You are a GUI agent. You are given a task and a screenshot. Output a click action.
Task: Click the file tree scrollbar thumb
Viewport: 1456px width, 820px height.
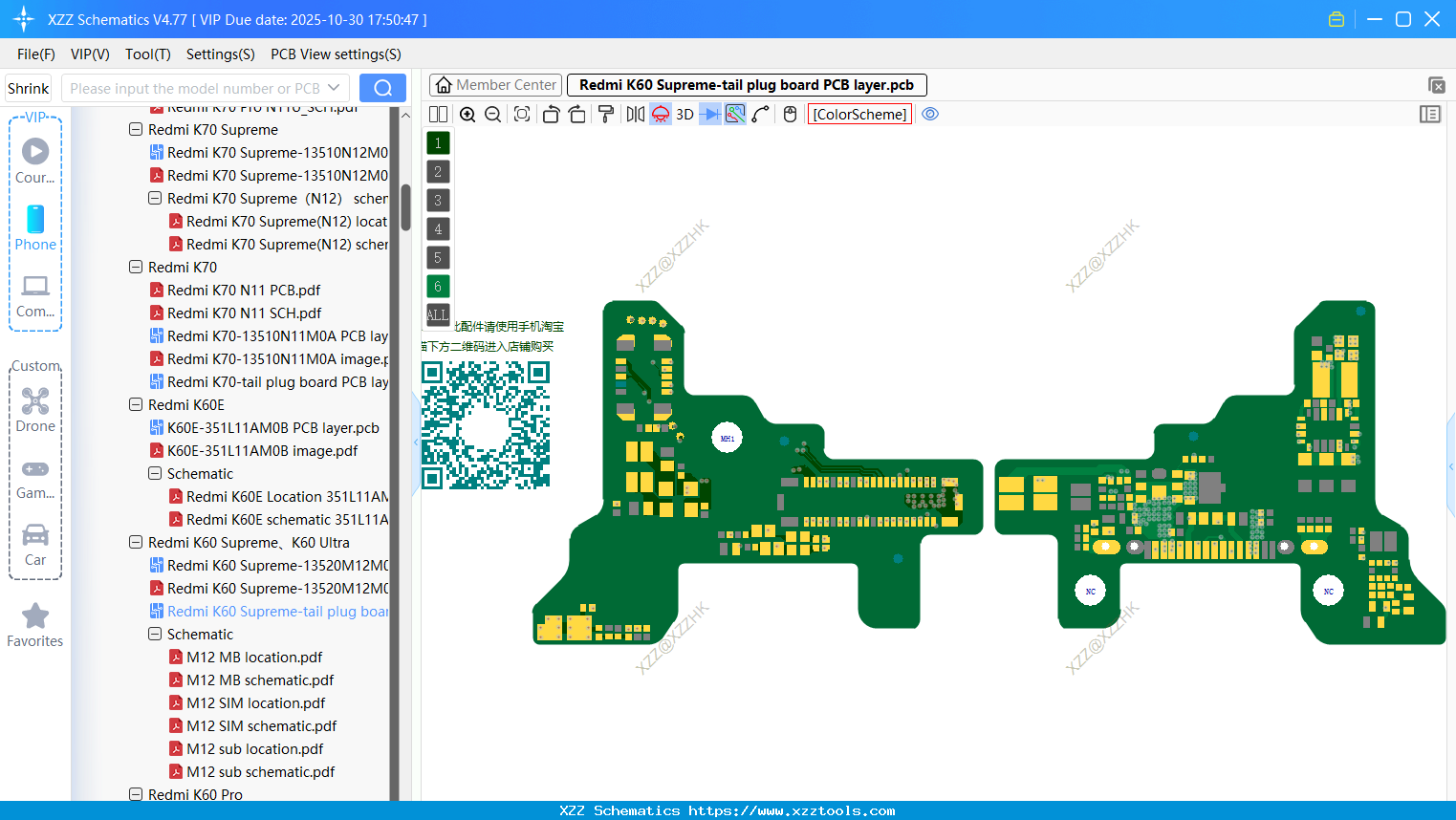tap(405, 207)
